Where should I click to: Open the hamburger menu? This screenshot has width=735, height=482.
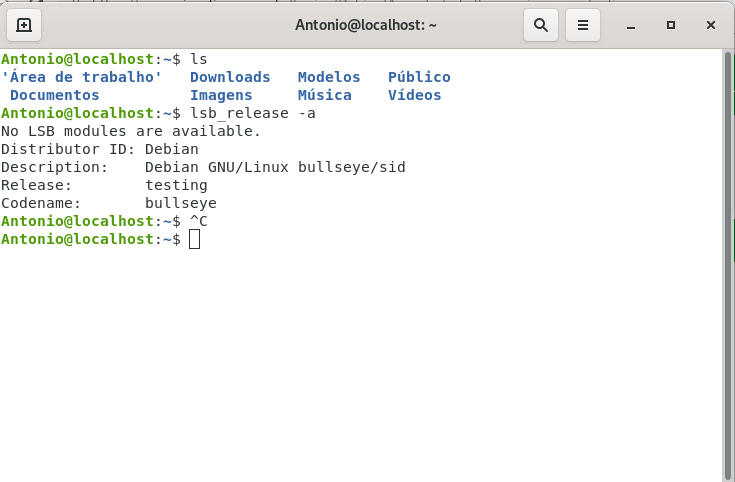tap(583, 25)
